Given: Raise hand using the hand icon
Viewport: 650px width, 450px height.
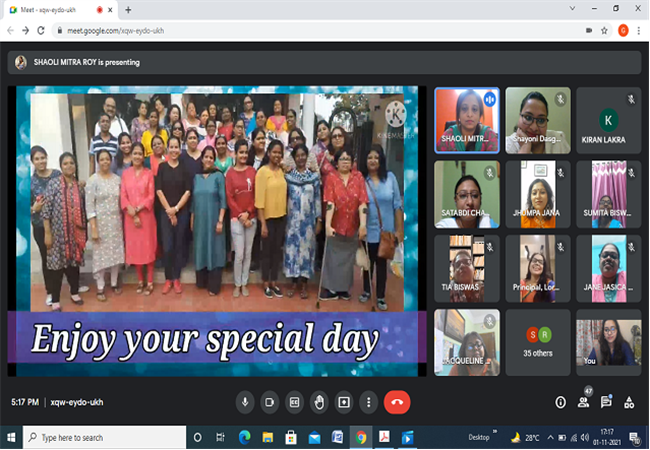Looking at the screenshot, I should (319, 402).
